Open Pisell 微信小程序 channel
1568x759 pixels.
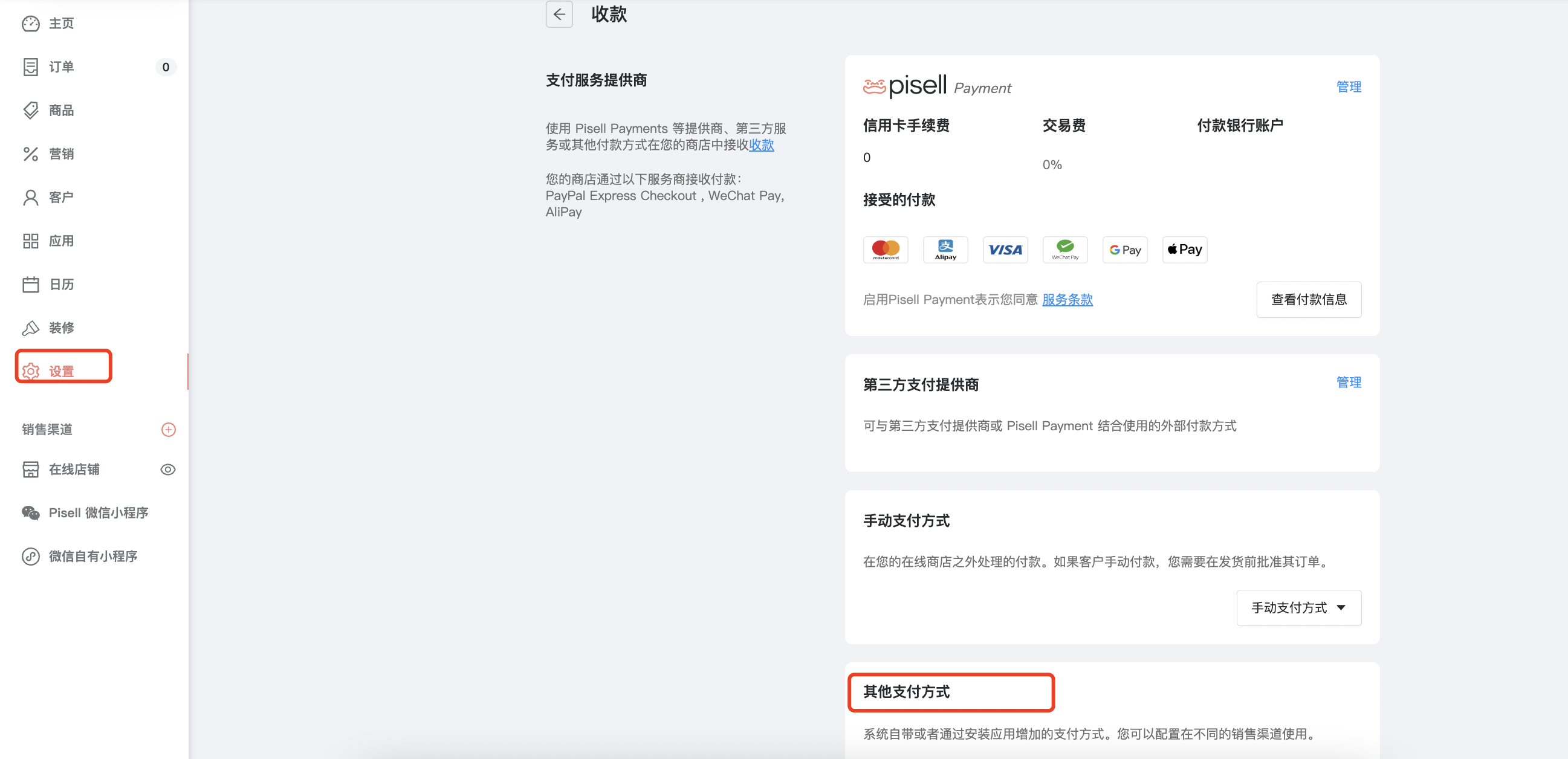(99, 513)
